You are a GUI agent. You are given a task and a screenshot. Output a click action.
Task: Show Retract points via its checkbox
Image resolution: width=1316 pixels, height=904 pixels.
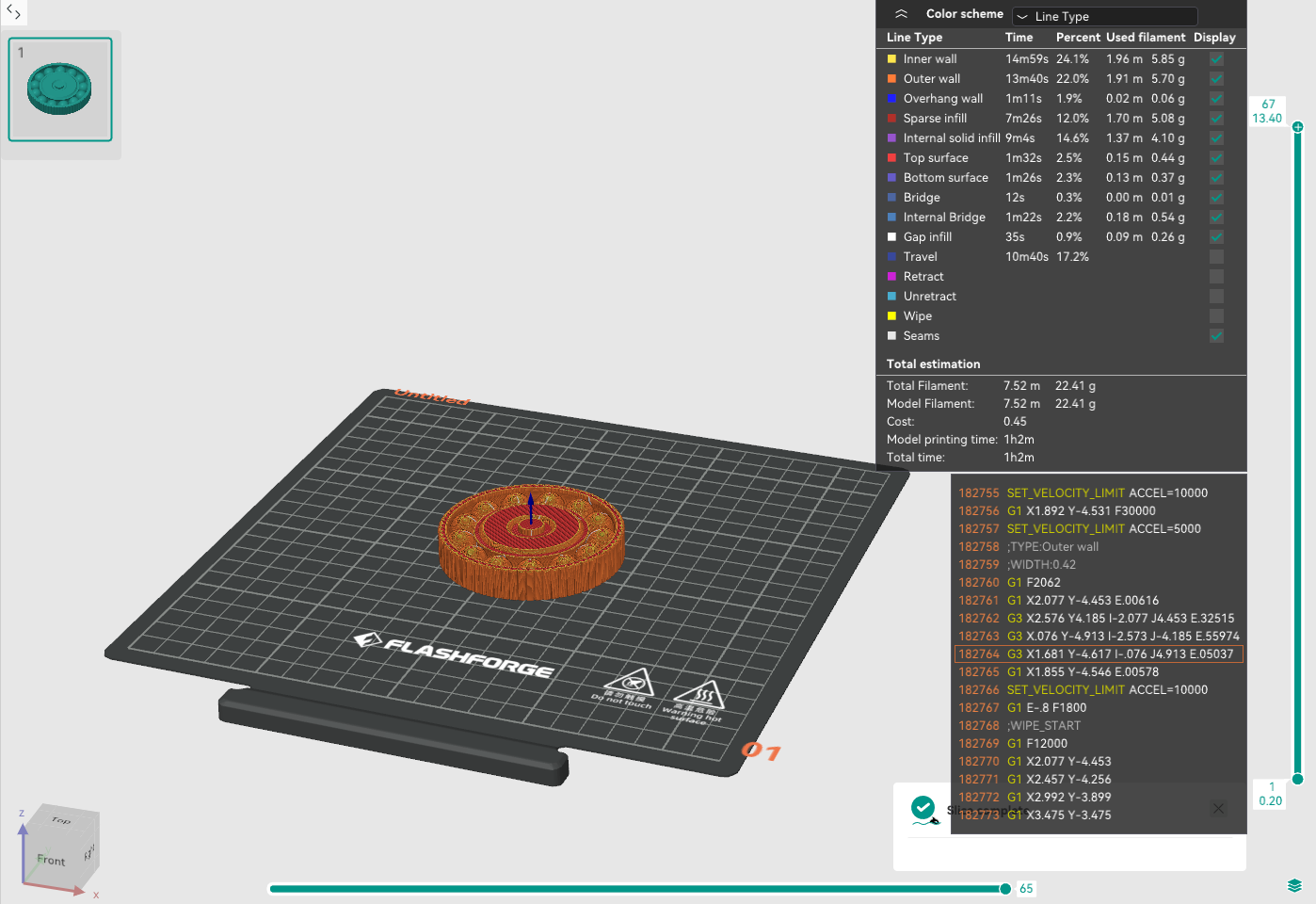click(x=1216, y=276)
